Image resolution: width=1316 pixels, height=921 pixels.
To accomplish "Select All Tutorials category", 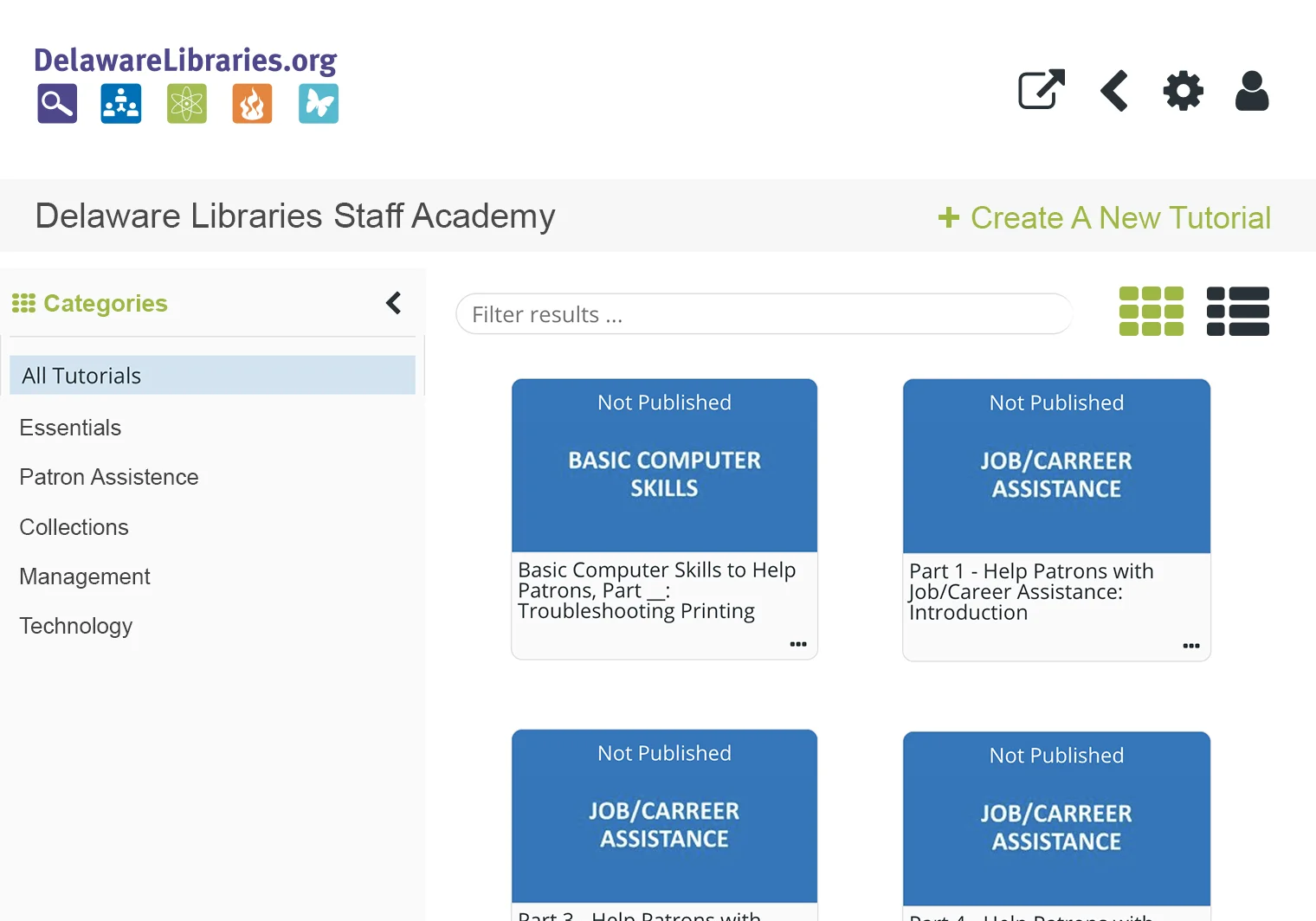I will coord(212,375).
